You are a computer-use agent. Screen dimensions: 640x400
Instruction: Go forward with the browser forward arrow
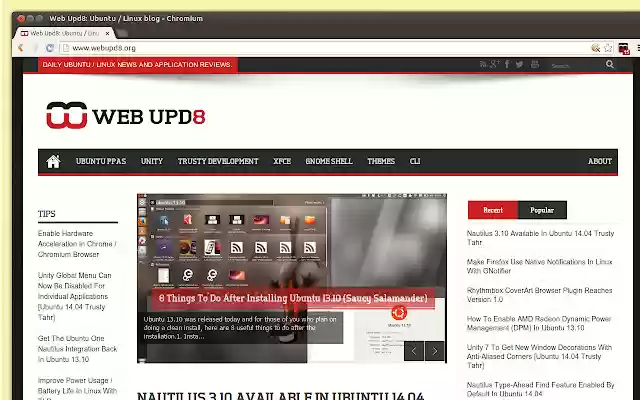[x=35, y=48]
